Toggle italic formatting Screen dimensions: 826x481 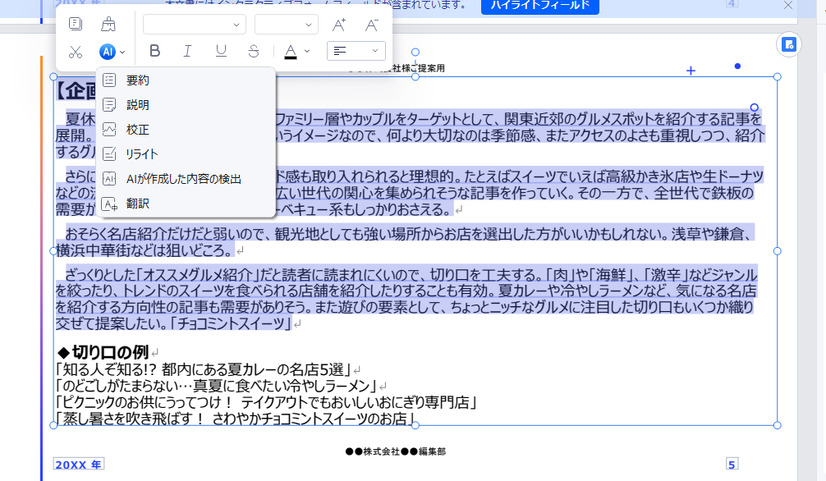[x=187, y=51]
